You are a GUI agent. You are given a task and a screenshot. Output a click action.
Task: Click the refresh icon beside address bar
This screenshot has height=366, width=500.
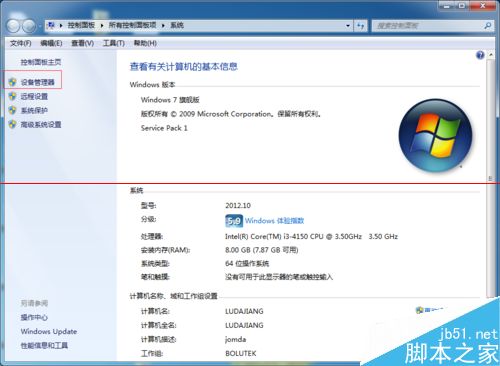(x=360, y=26)
